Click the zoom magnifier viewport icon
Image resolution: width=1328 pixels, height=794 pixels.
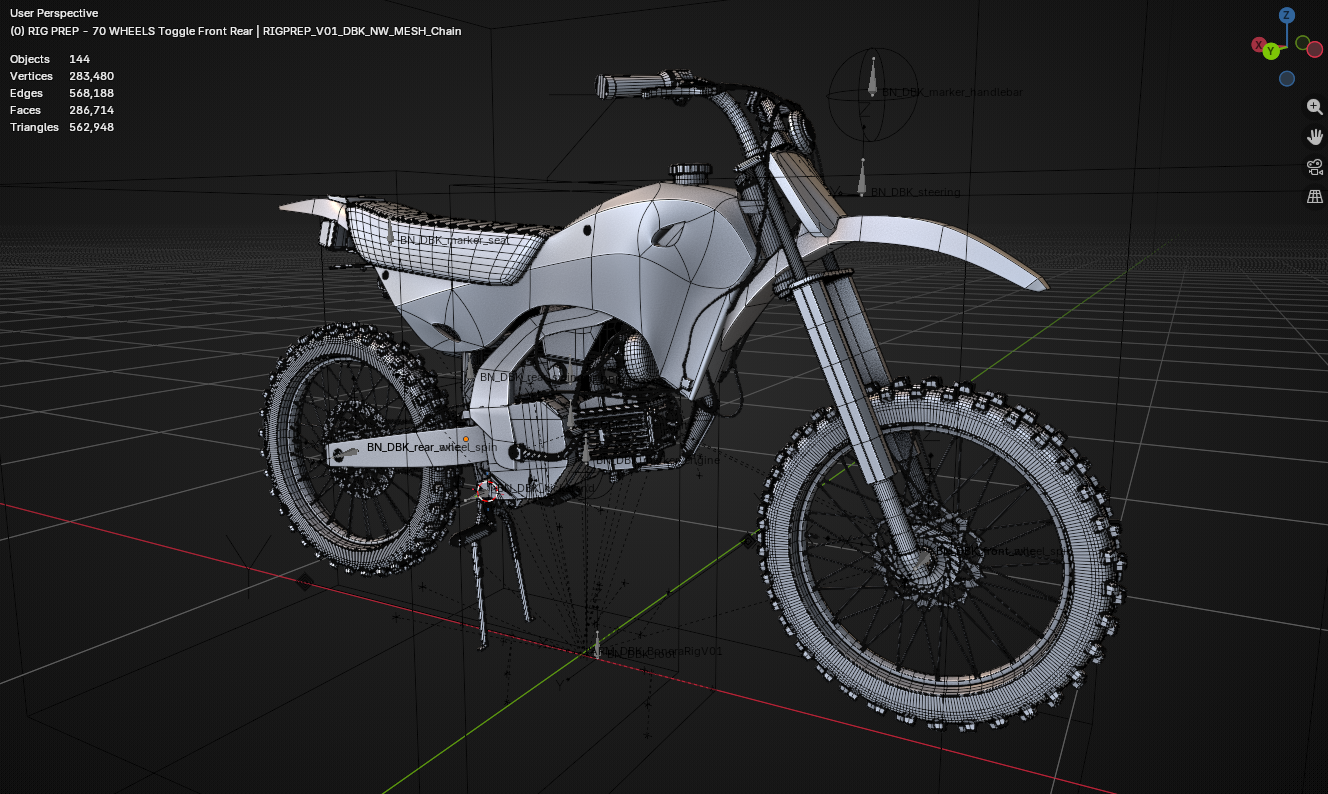(x=1314, y=107)
